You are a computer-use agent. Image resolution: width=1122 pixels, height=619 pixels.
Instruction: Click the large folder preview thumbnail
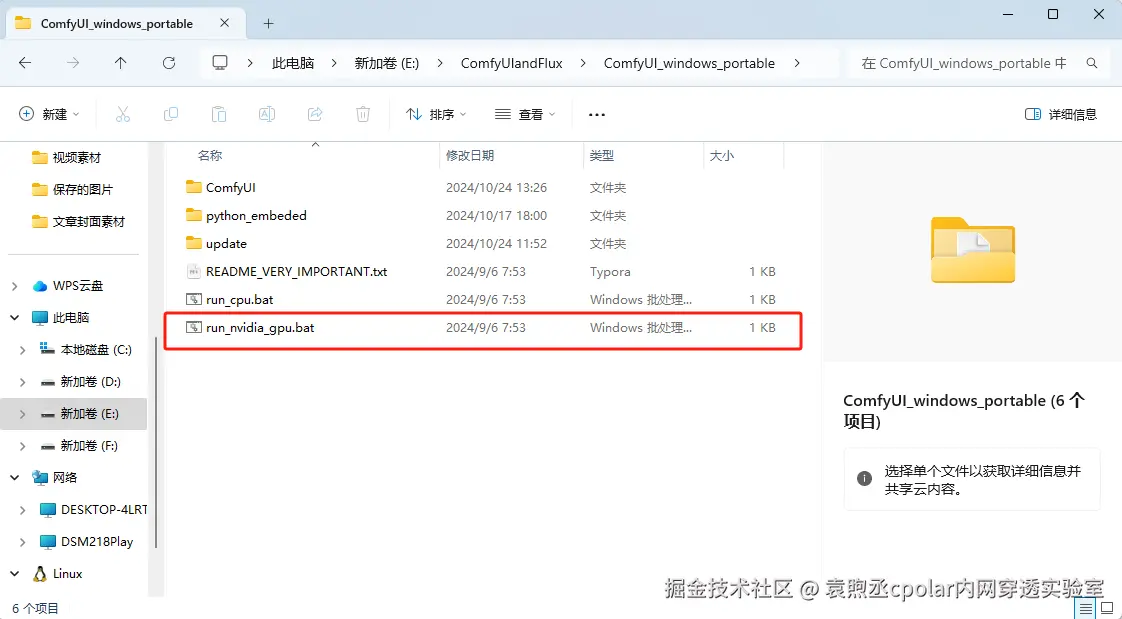[972, 250]
